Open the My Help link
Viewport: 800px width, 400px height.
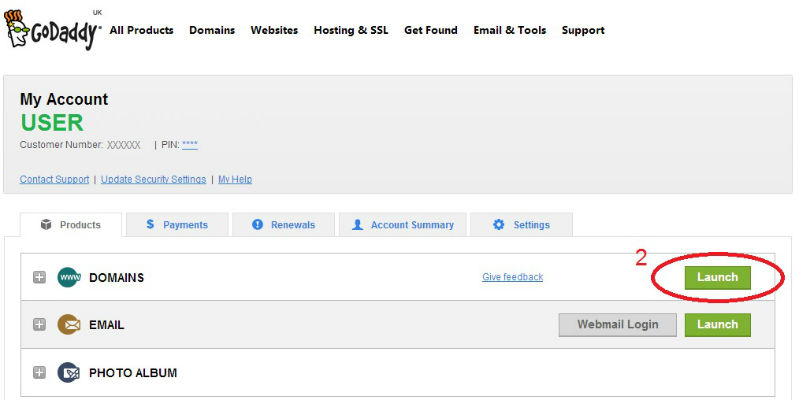(x=235, y=180)
